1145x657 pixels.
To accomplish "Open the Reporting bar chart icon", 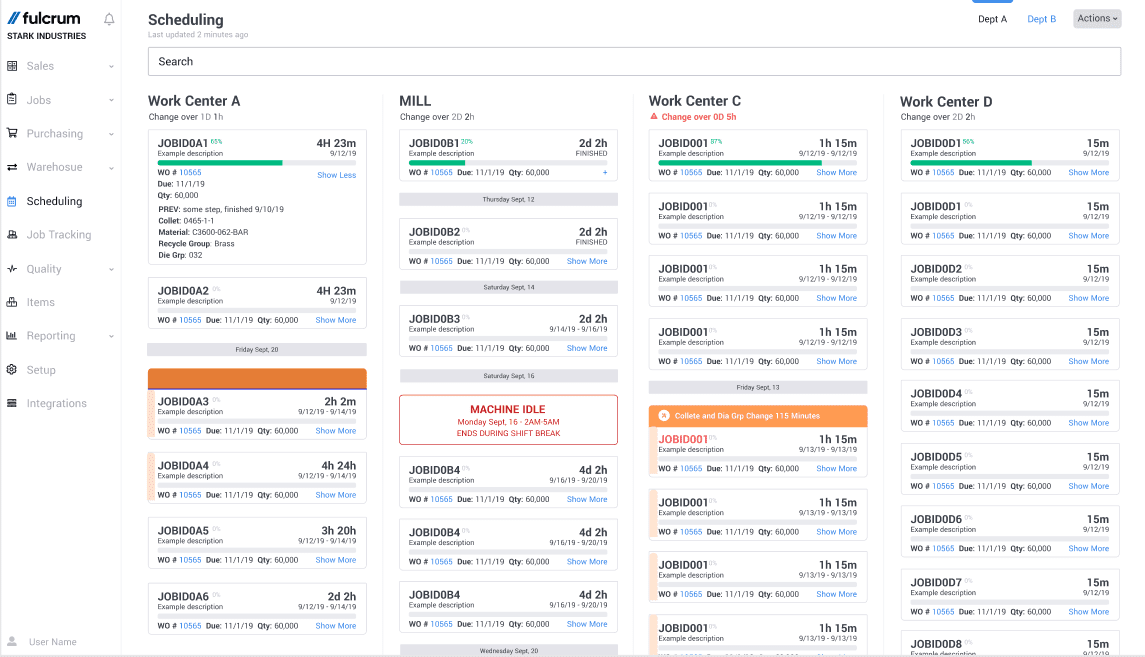I will click(14, 335).
